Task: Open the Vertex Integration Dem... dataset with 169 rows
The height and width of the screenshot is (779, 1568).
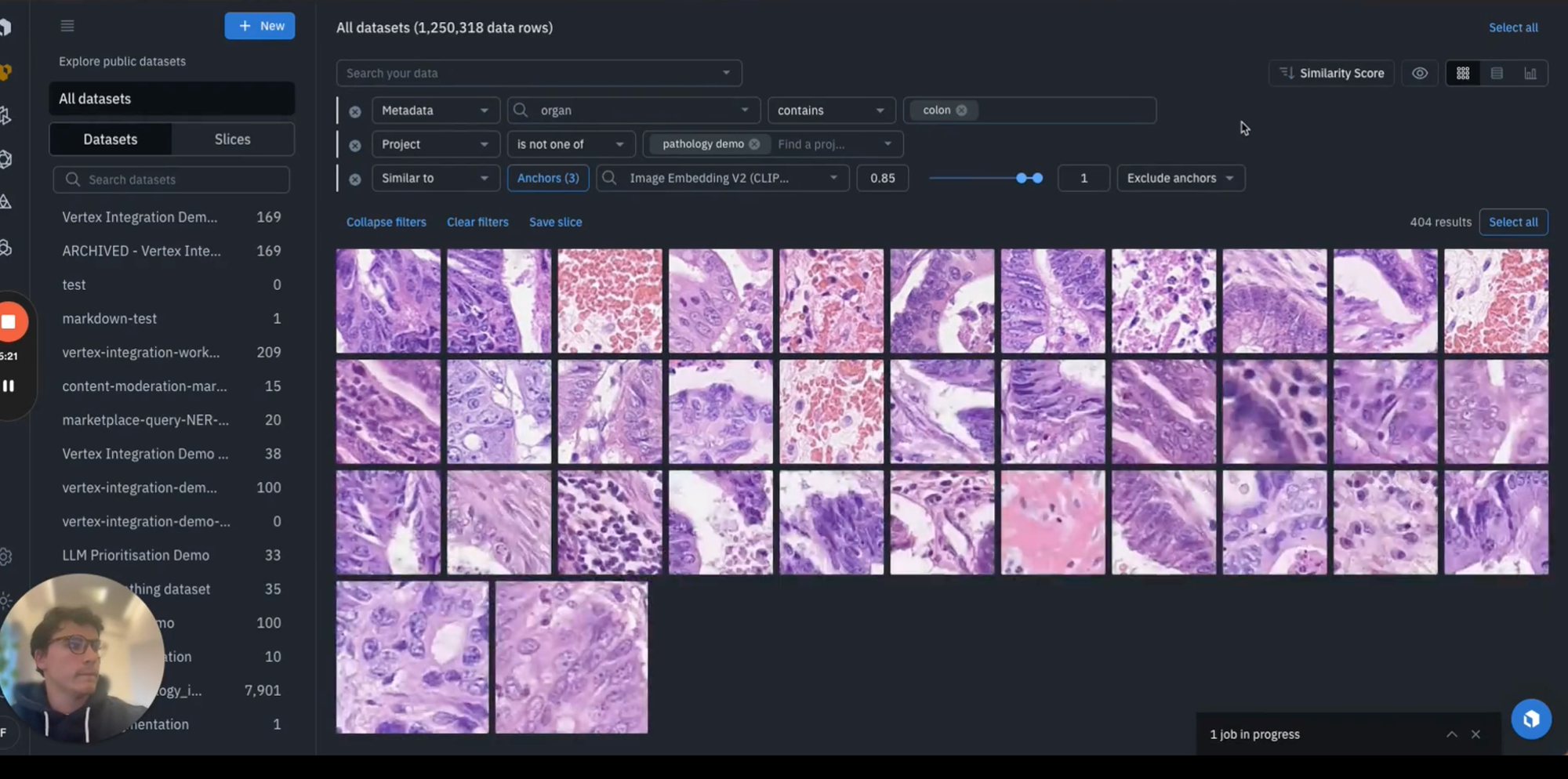Action: point(172,217)
